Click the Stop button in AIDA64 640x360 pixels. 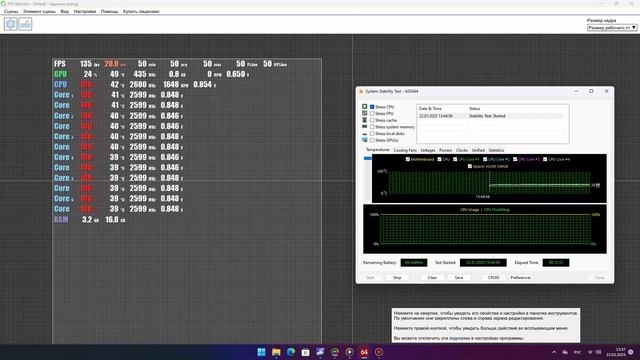[397, 278]
